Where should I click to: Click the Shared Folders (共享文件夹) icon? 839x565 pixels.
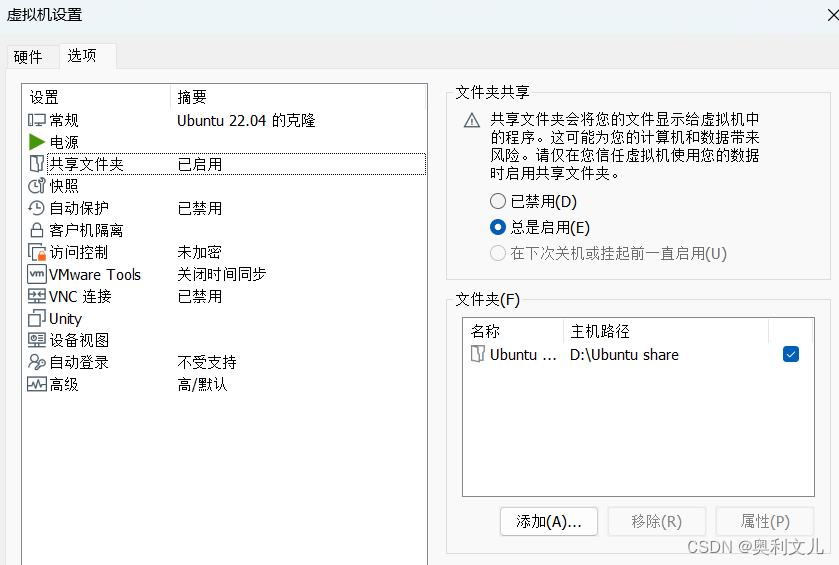[x=36, y=164]
